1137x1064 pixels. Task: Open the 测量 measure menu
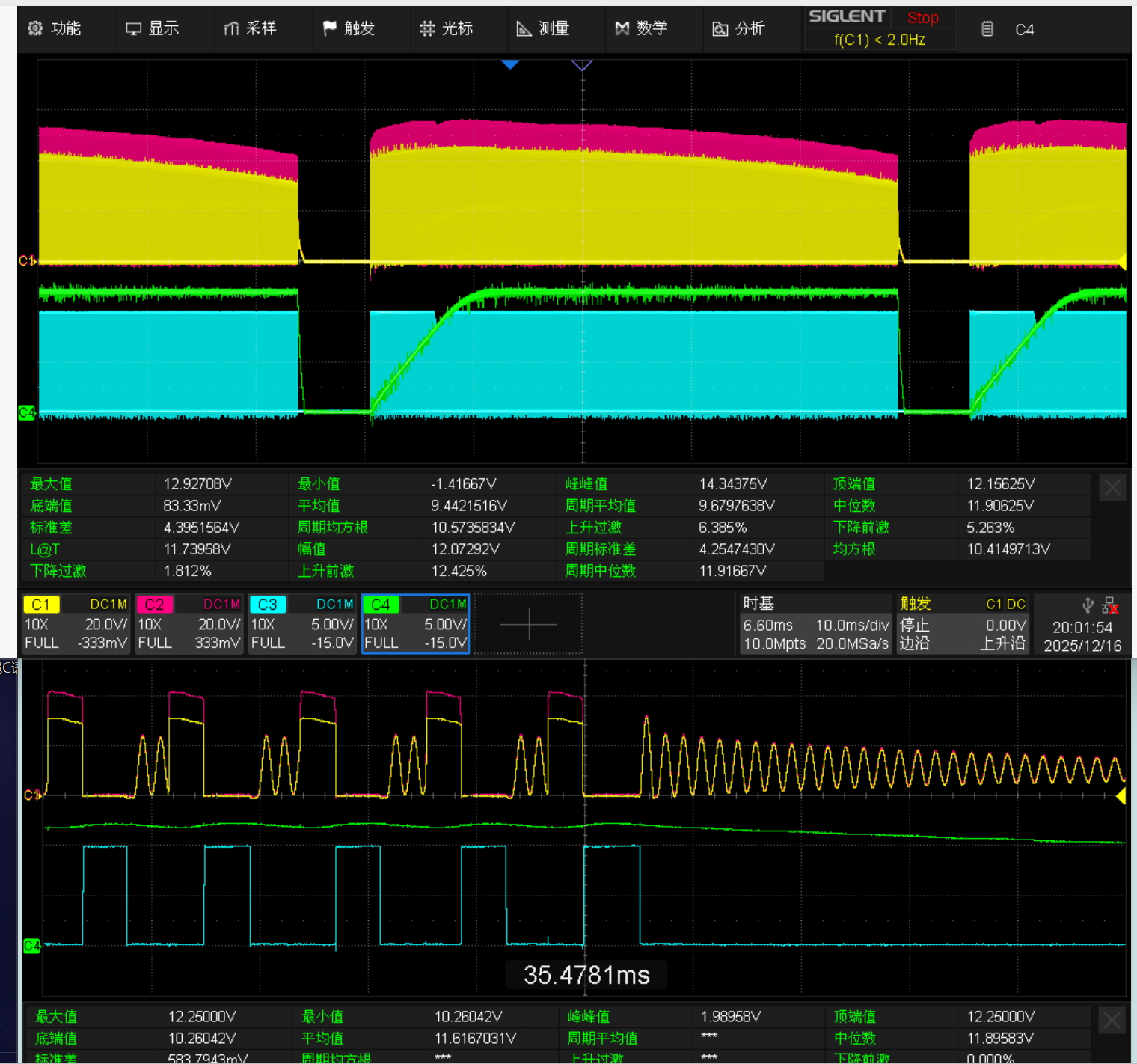[x=543, y=28]
